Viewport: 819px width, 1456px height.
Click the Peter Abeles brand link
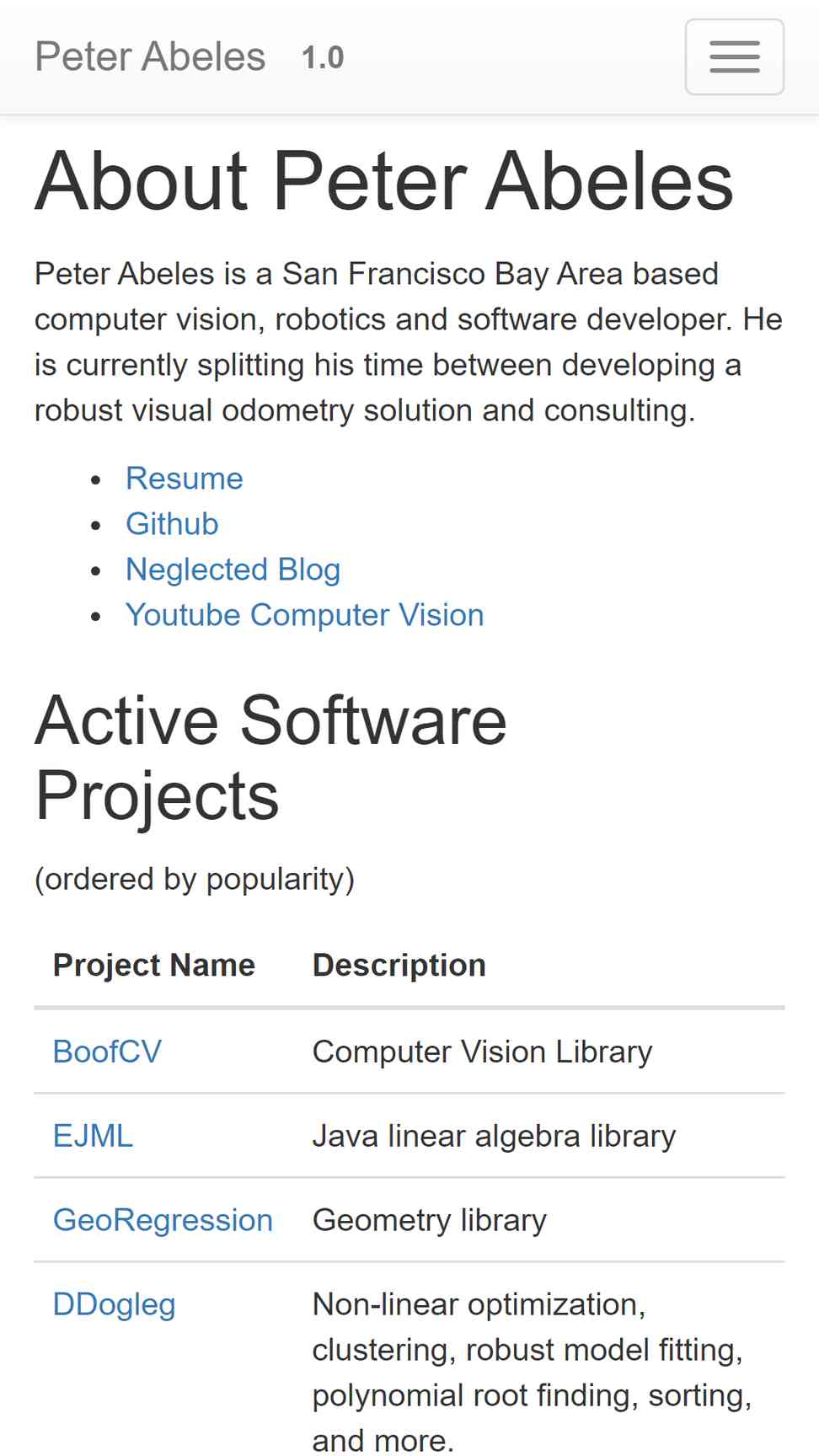(150, 56)
